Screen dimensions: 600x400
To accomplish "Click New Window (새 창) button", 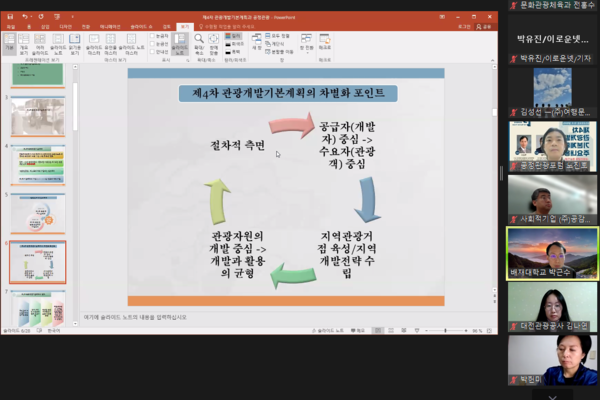I will tap(257, 42).
